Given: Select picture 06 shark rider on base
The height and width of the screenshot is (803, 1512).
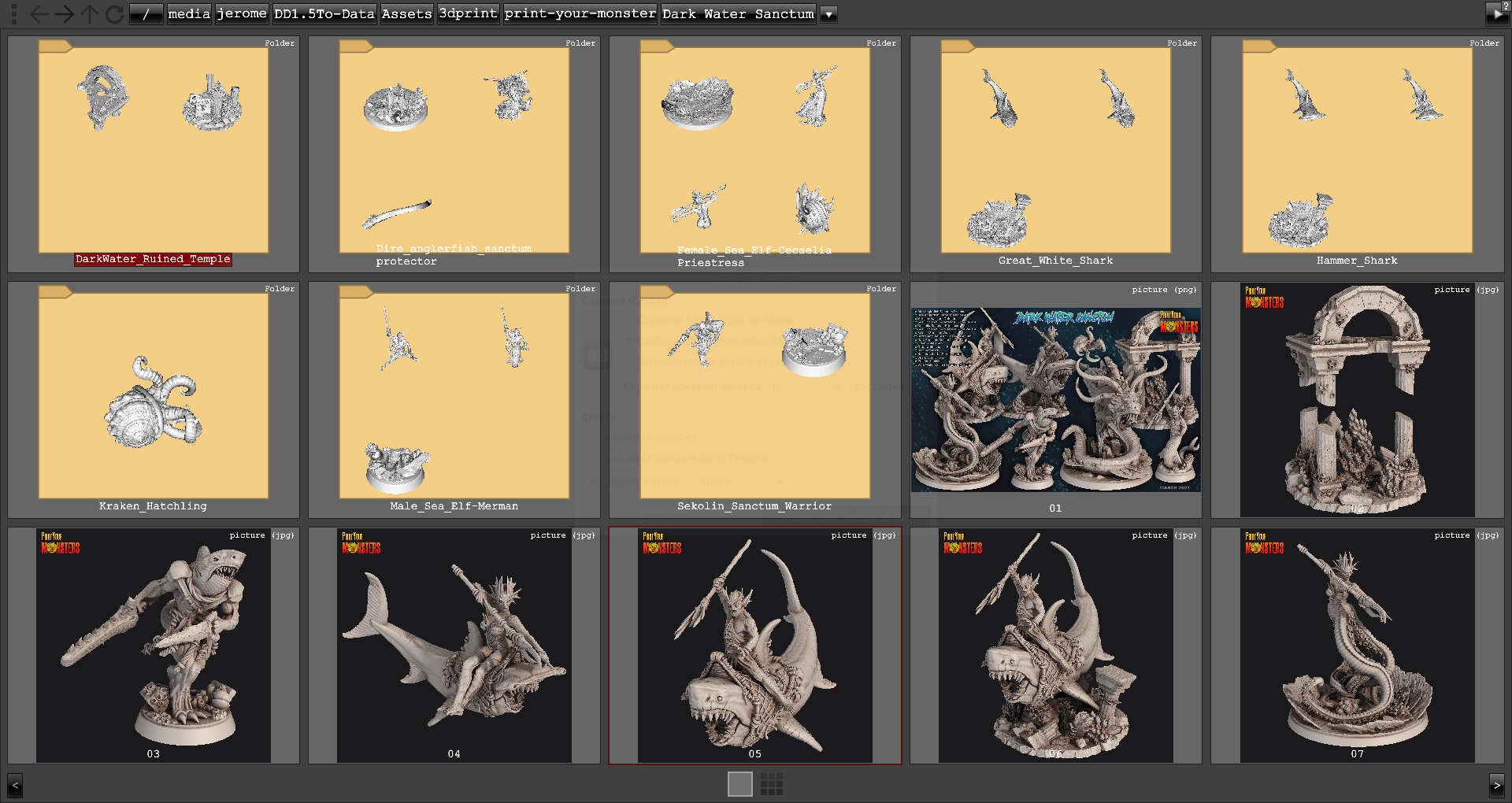Looking at the screenshot, I should pos(1056,646).
